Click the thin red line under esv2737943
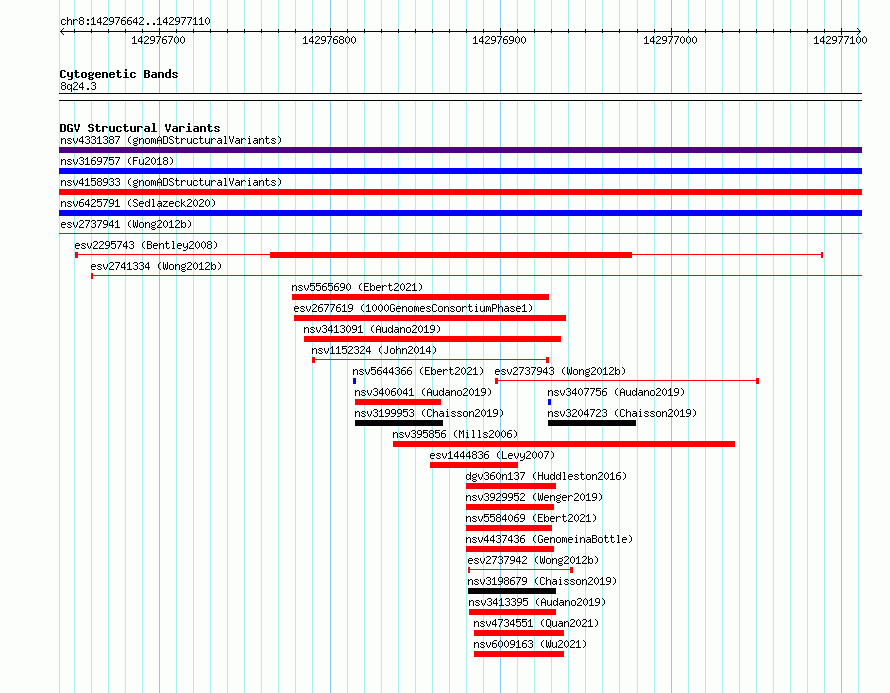 coord(627,381)
